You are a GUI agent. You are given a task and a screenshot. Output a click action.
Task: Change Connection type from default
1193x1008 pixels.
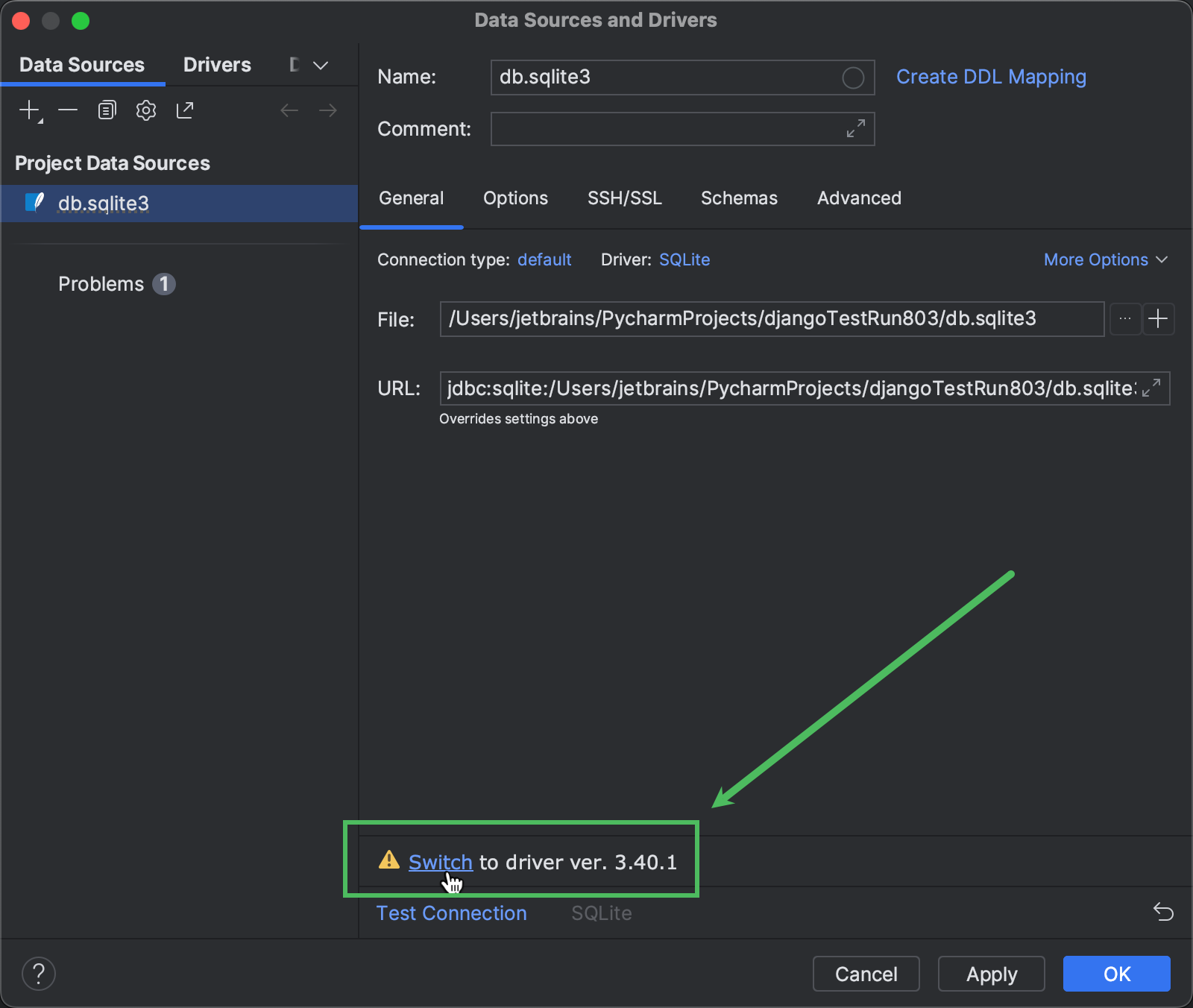(544, 259)
